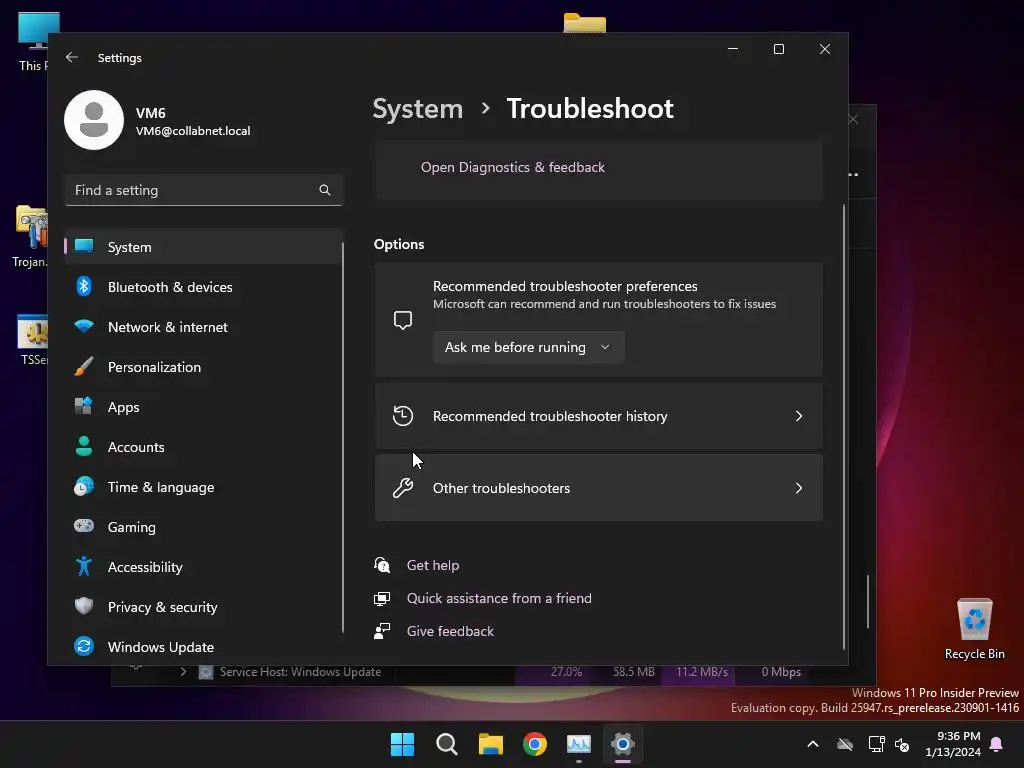The image size is (1024, 768).
Task: Click the VM6 profile avatar picture
Action: tap(94, 120)
